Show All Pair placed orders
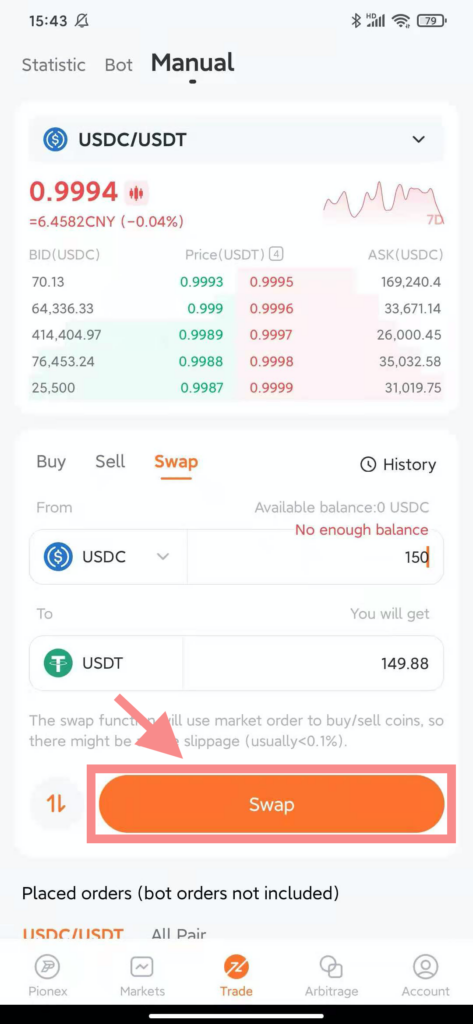 [179, 934]
